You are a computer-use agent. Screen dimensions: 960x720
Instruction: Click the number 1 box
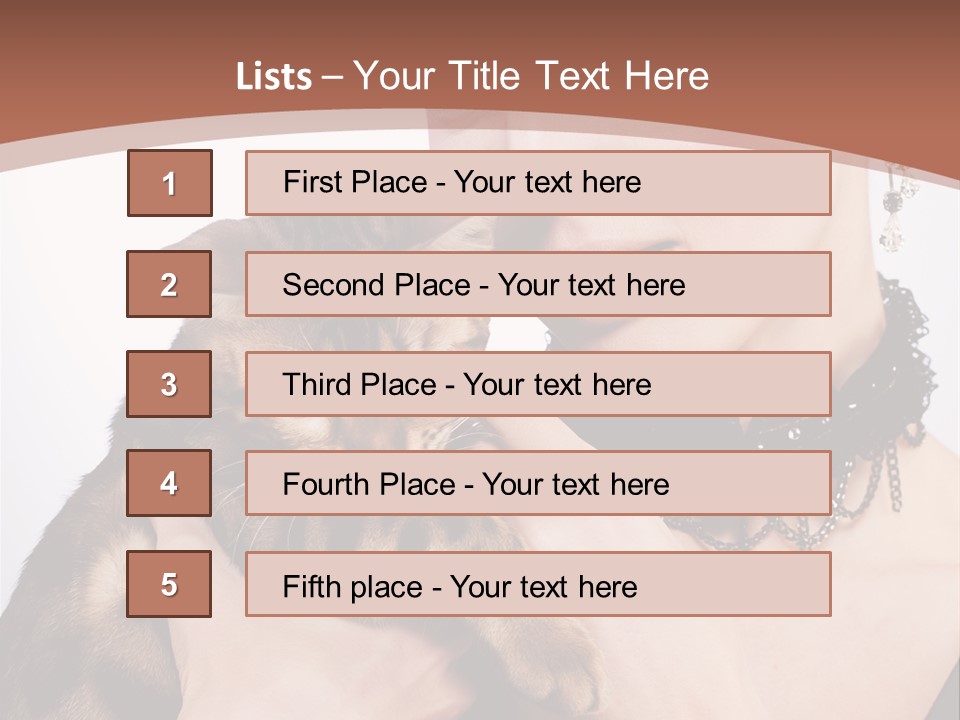pos(169,183)
